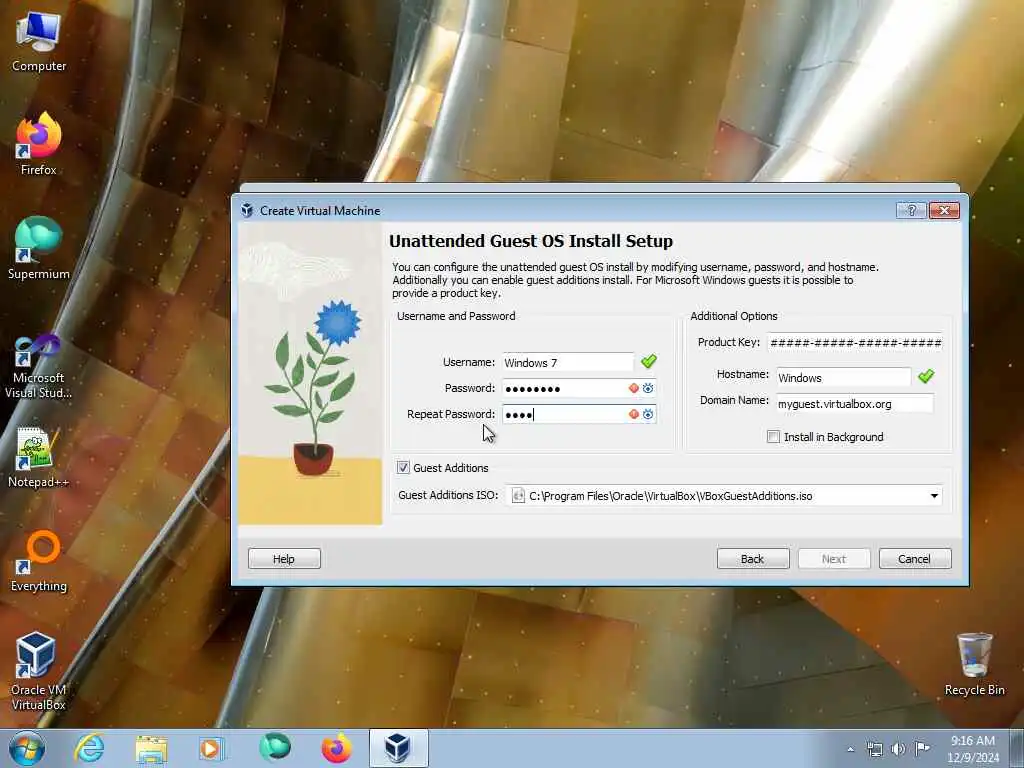Click the VirtualBox icon in dialog title bar
Image resolution: width=1024 pixels, height=768 pixels.
(x=247, y=210)
